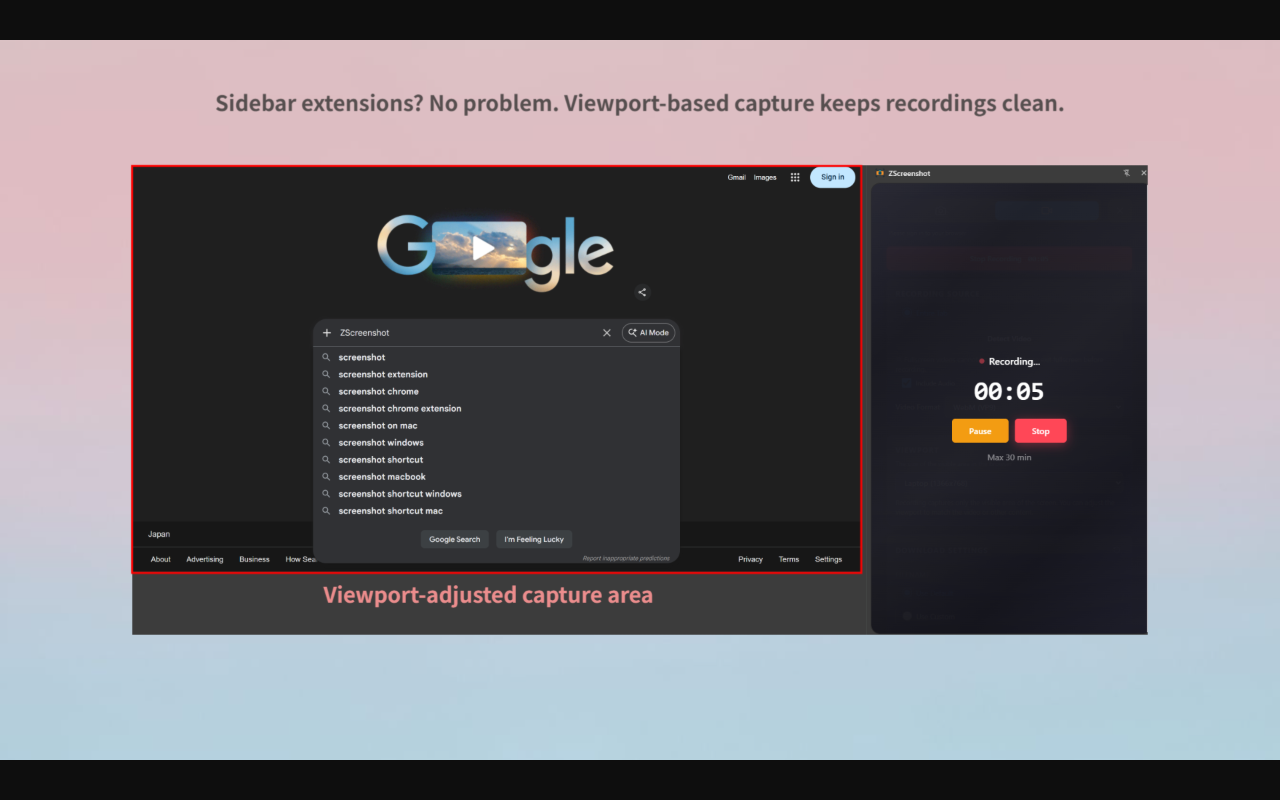The image size is (1280, 800).
Task: Open the Terms footer link
Action: [789, 559]
